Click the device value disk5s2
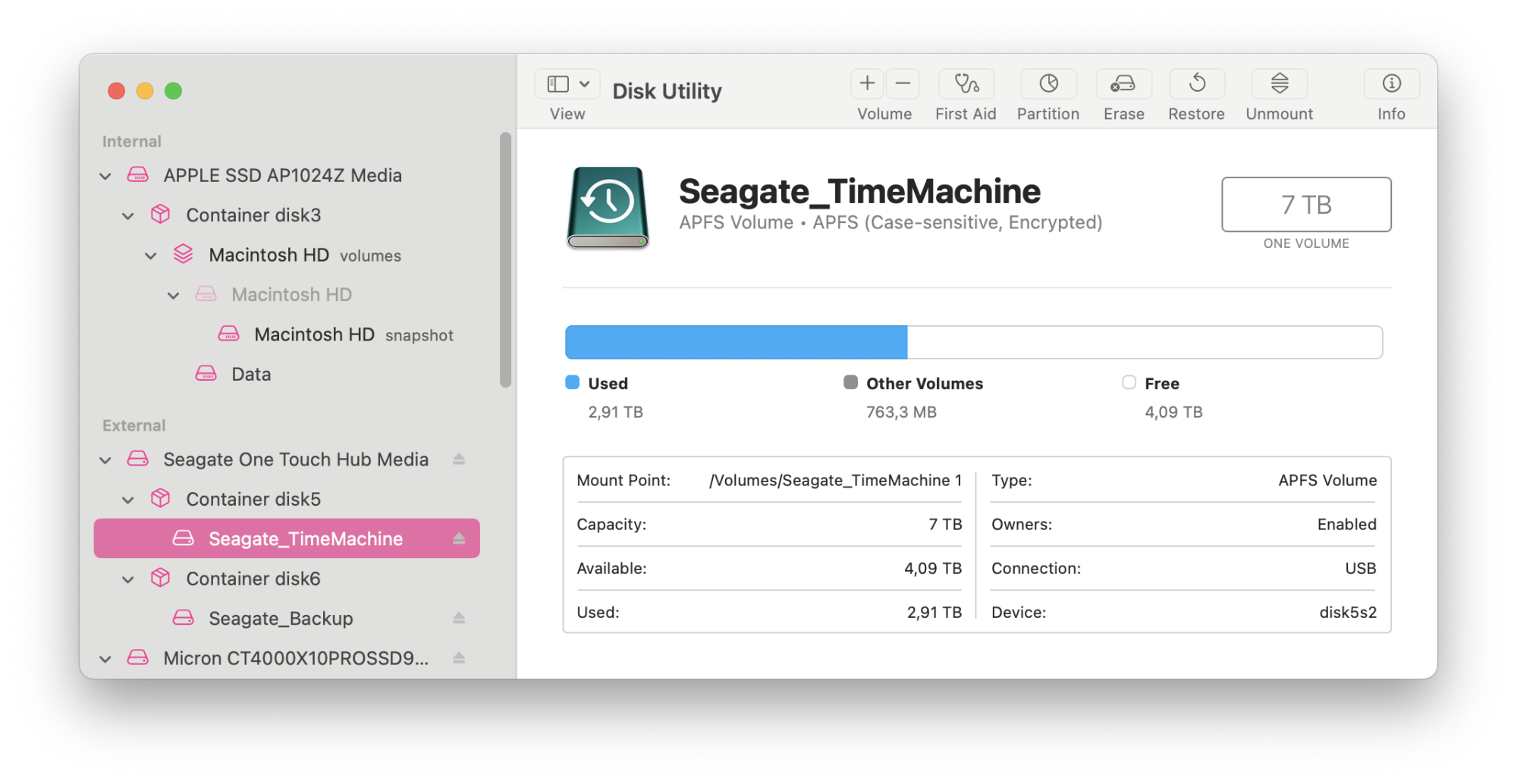 click(x=1348, y=612)
